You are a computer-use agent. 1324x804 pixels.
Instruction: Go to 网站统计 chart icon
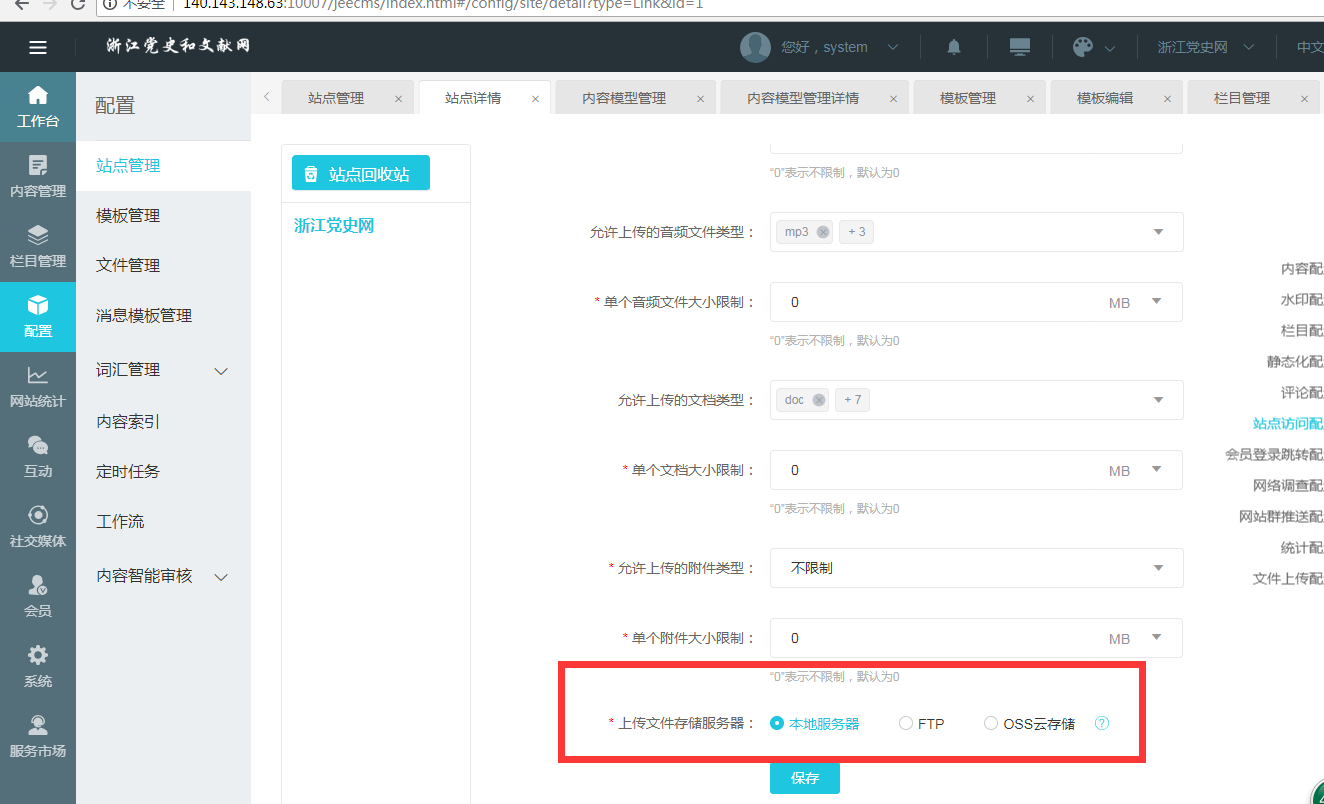pos(38,386)
